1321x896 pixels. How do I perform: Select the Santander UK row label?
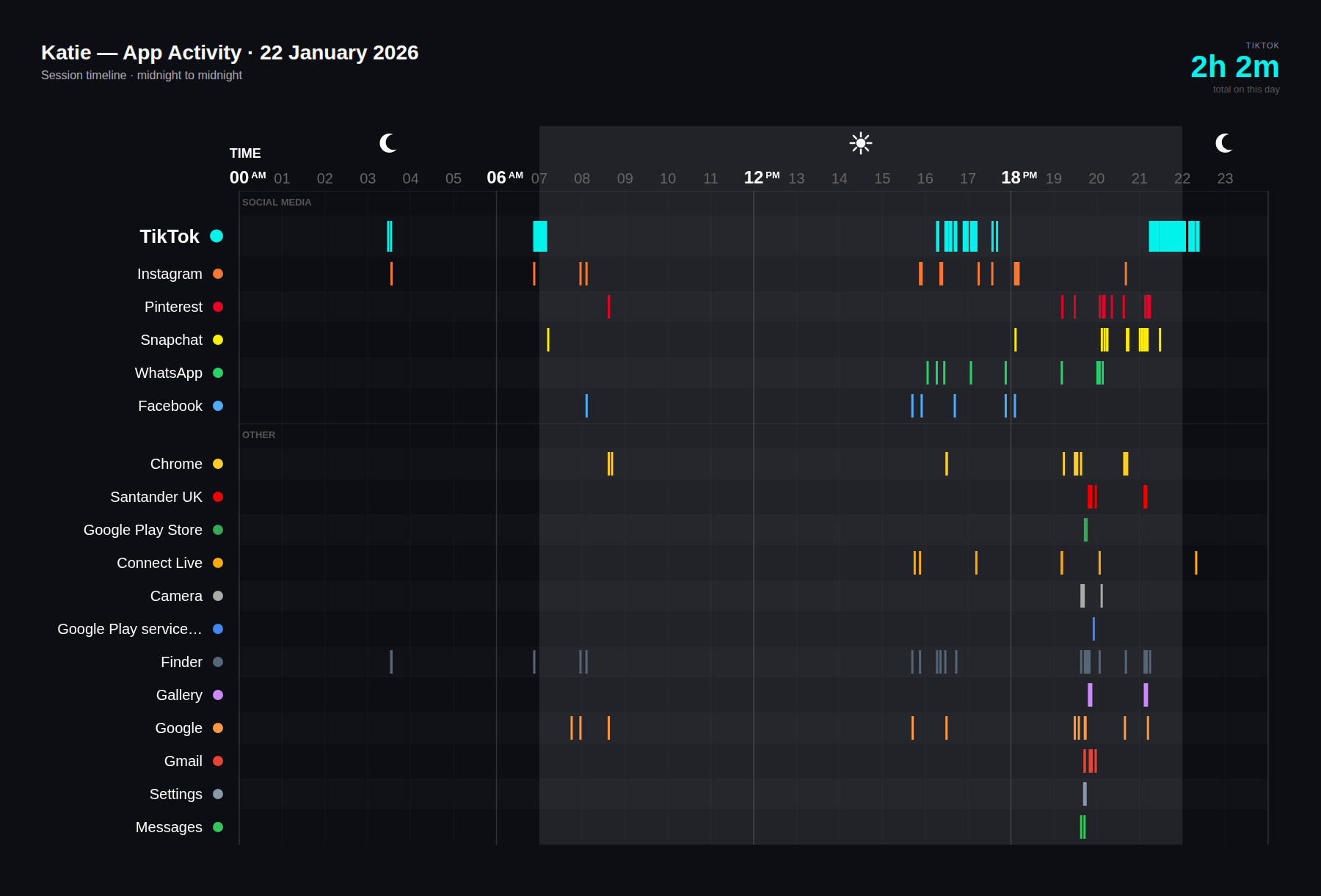pos(156,497)
